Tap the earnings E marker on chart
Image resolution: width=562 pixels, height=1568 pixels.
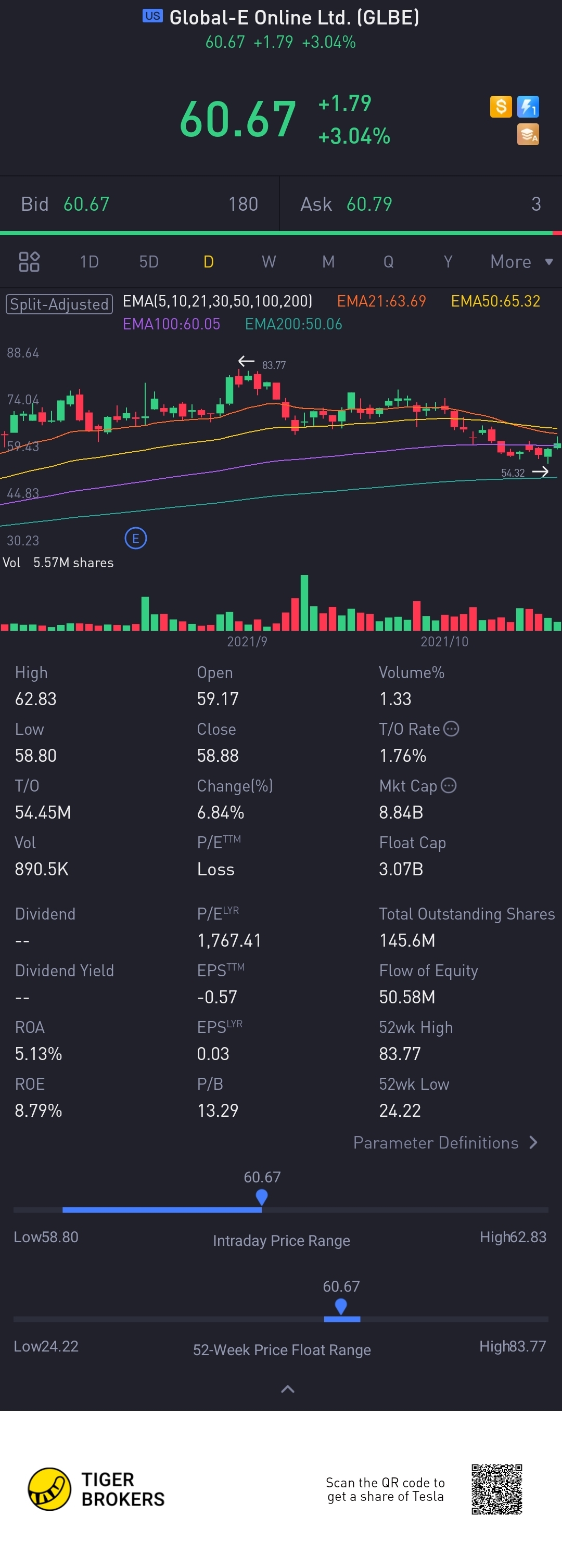pyautogui.click(x=136, y=538)
